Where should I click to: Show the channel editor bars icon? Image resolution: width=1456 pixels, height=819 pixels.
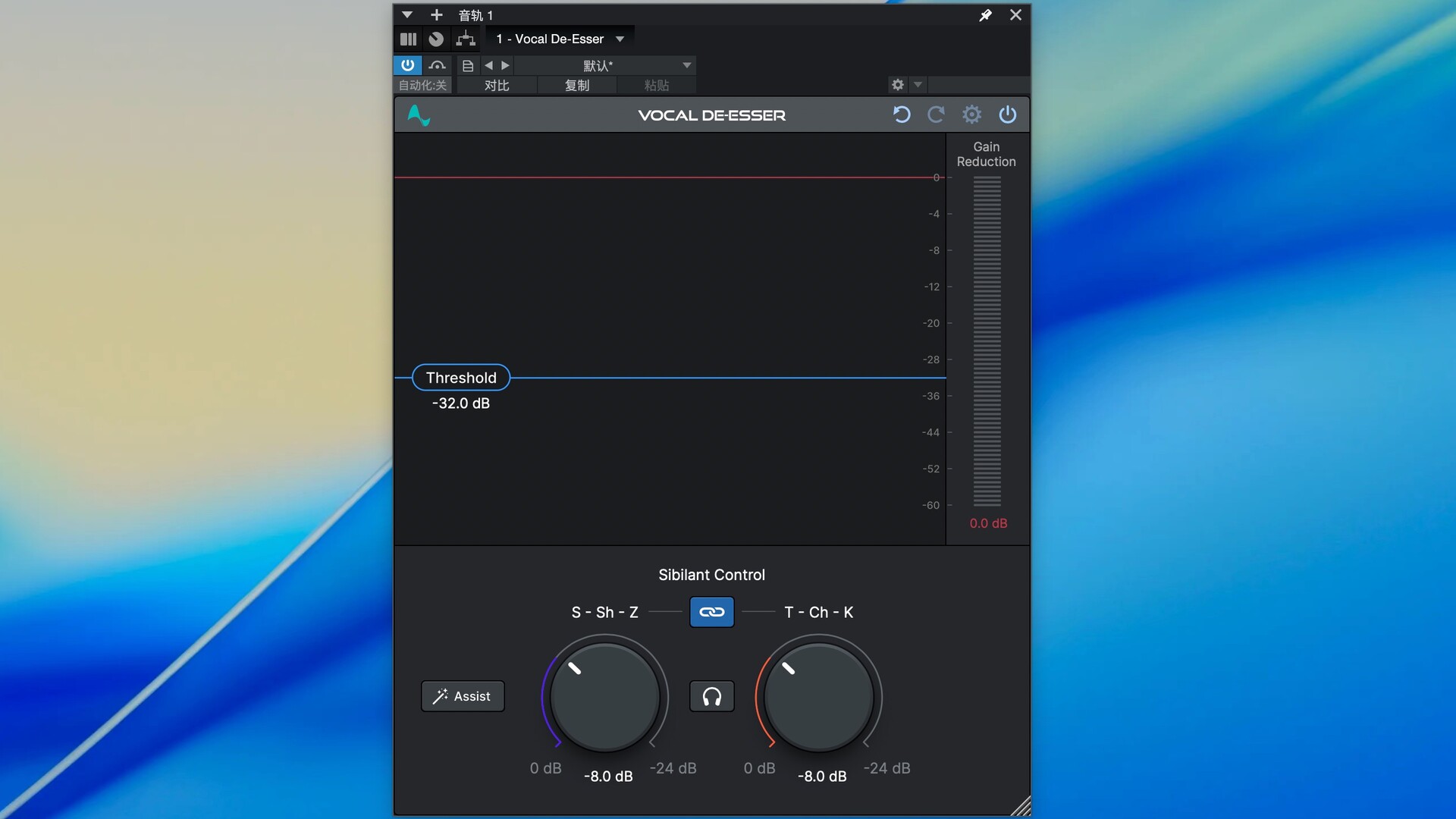tap(408, 39)
